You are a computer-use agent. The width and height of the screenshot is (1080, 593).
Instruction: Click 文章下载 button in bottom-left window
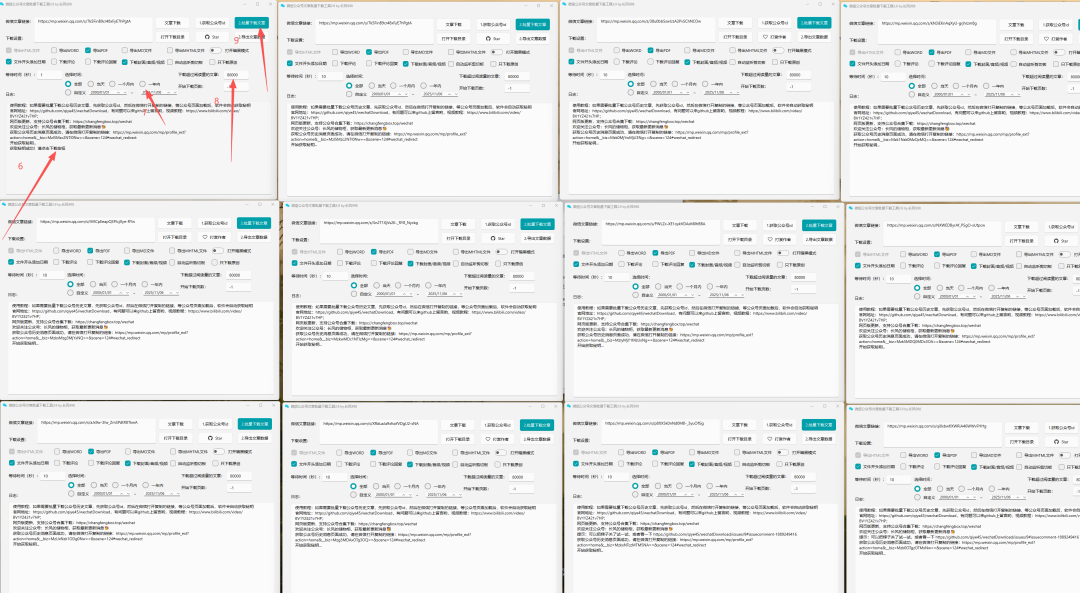tap(176, 424)
